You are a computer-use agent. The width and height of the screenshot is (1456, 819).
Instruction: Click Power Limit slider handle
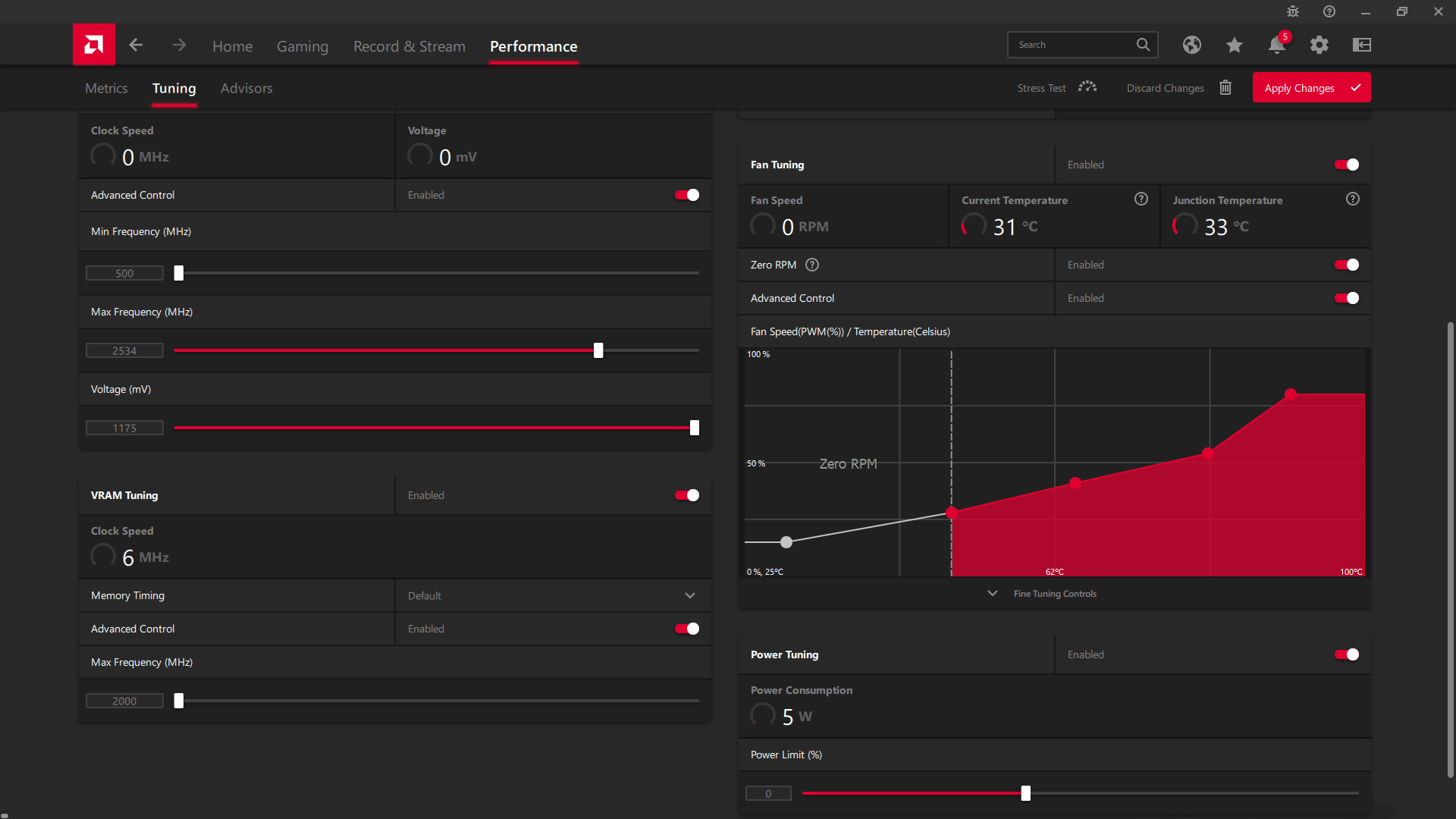pyautogui.click(x=1026, y=793)
